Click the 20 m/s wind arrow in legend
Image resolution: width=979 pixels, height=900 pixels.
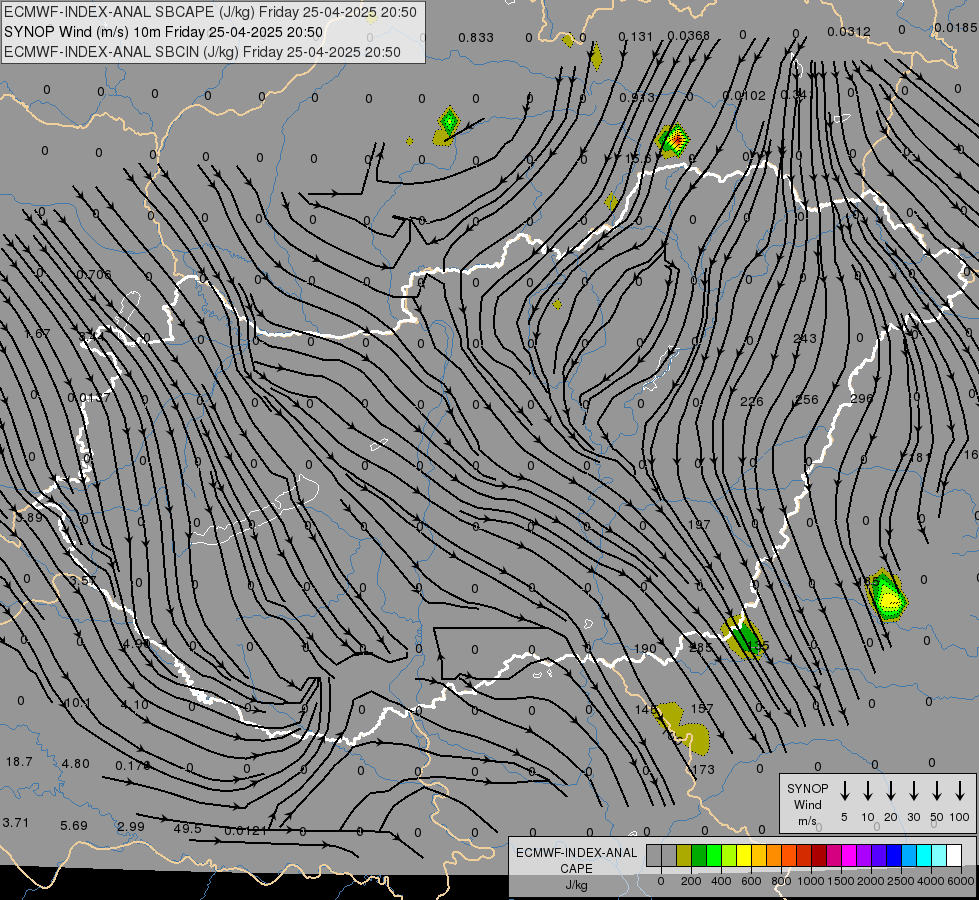pyautogui.click(x=891, y=791)
